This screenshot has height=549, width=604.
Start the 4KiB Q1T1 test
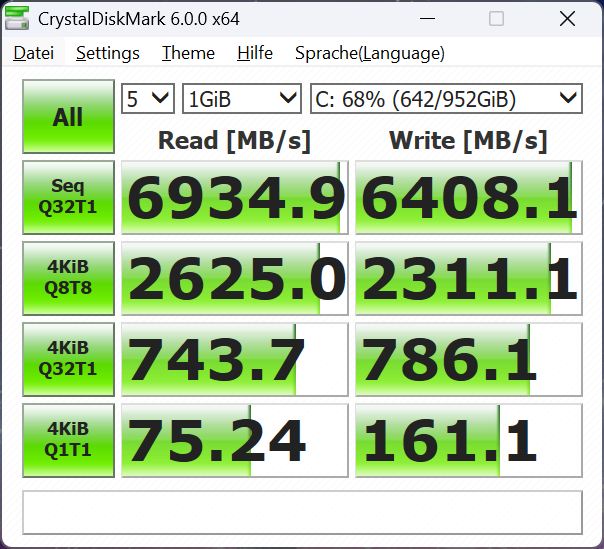coord(69,440)
